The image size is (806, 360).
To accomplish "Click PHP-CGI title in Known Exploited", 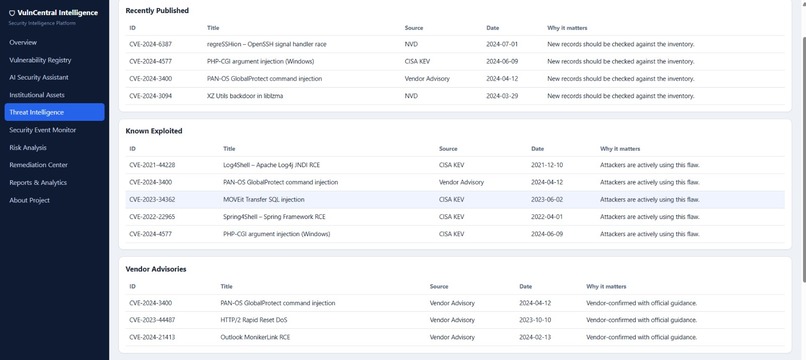I will coord(277,234).
